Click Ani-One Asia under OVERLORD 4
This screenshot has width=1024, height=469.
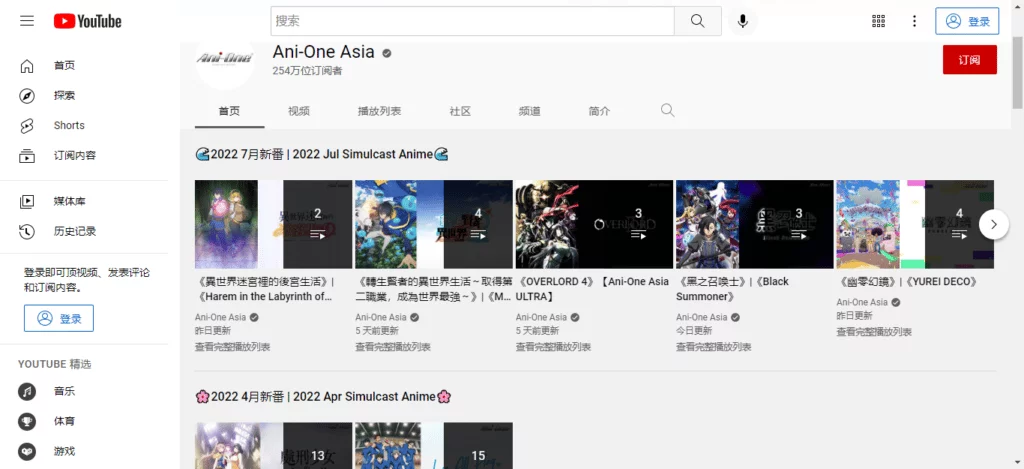pos(541,317)
